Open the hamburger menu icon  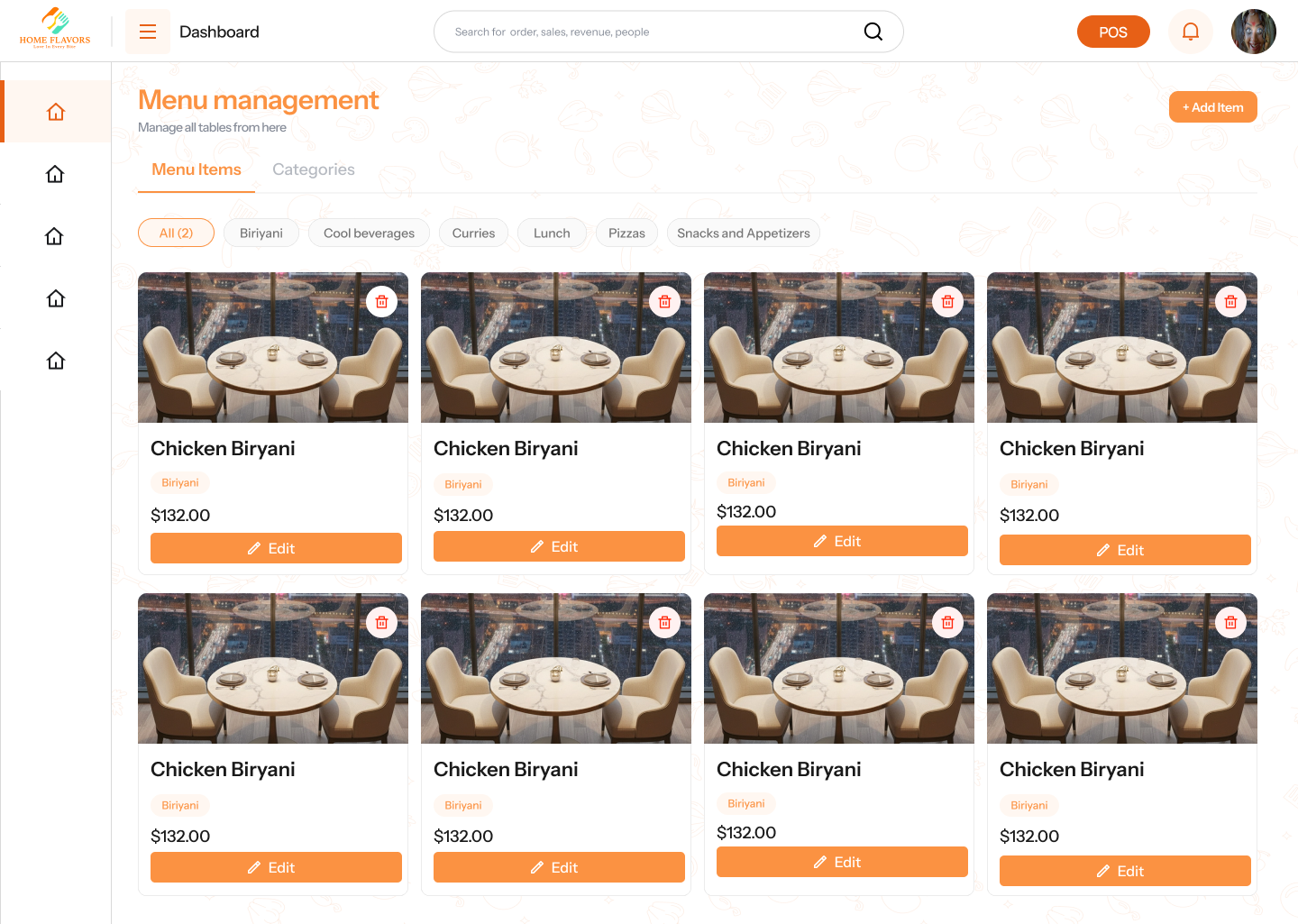(148, 32)
